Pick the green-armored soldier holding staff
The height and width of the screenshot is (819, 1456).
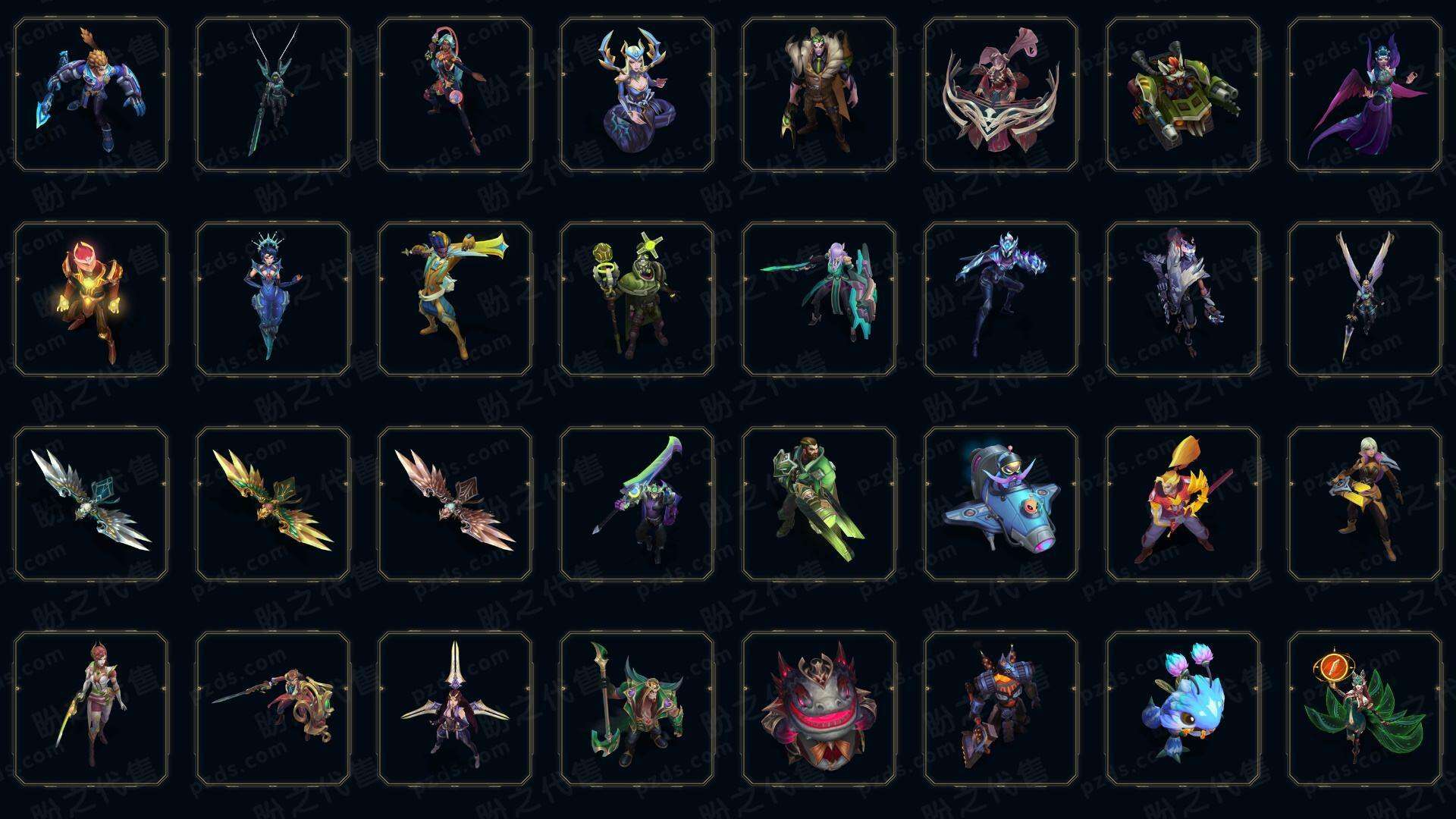(637, 299)
